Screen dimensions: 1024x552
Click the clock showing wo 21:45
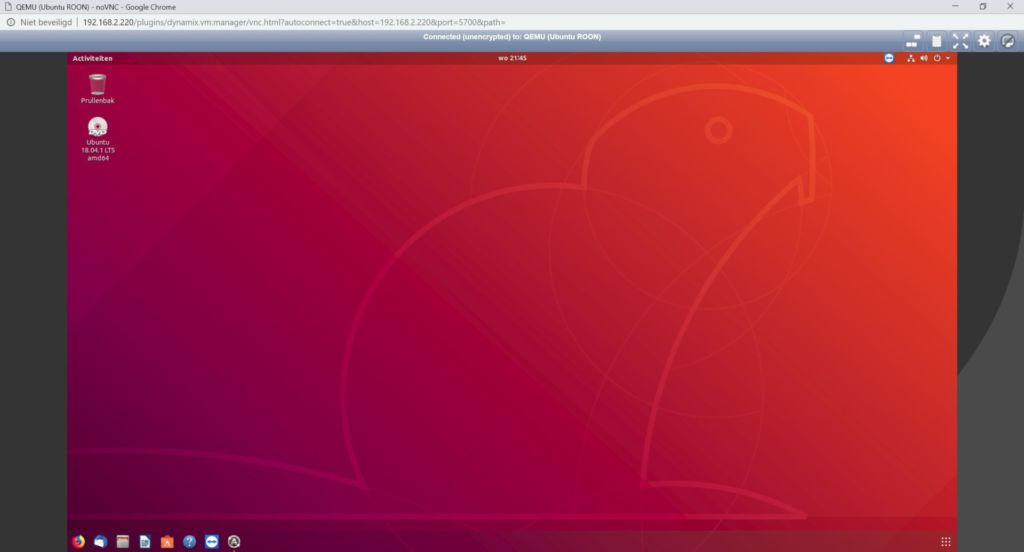[x=512, y=58]
